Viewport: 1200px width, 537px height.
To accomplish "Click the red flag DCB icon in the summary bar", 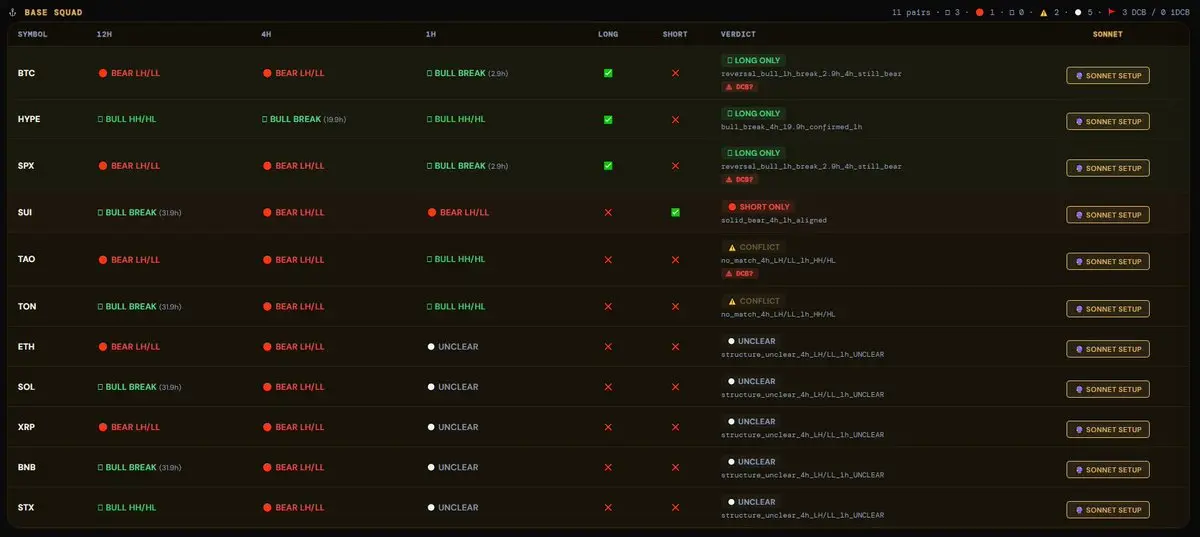I will (x=1111, y=12).
